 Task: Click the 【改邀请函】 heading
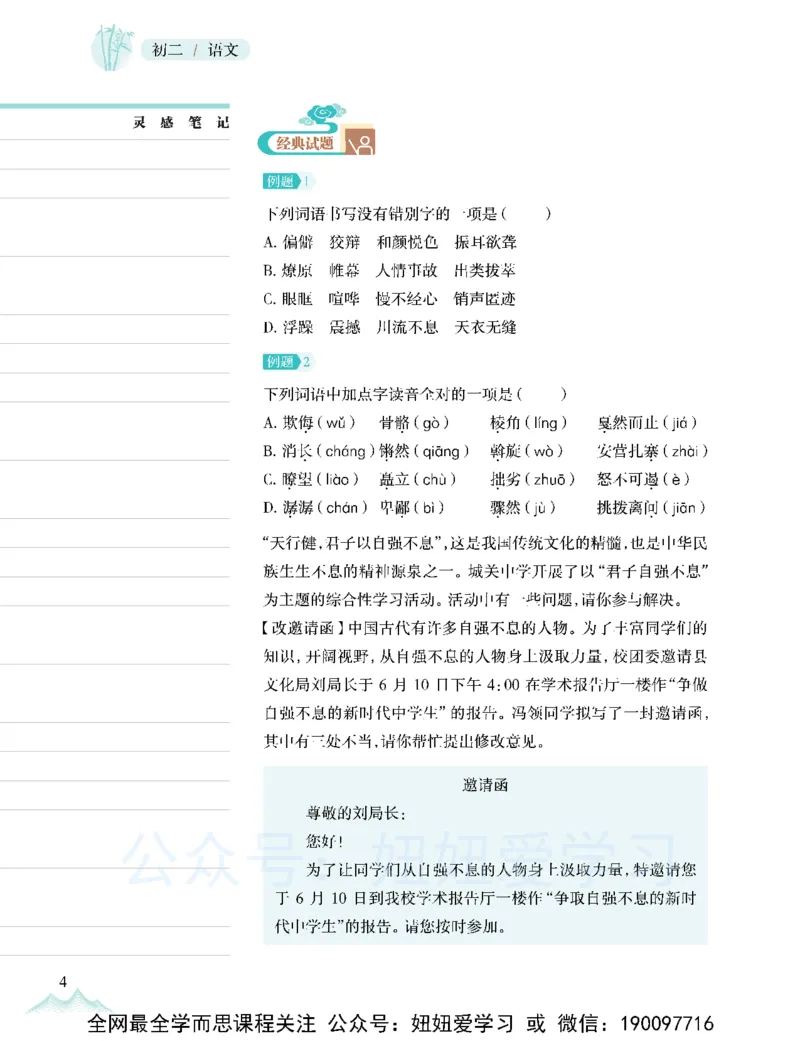[301, 629]
